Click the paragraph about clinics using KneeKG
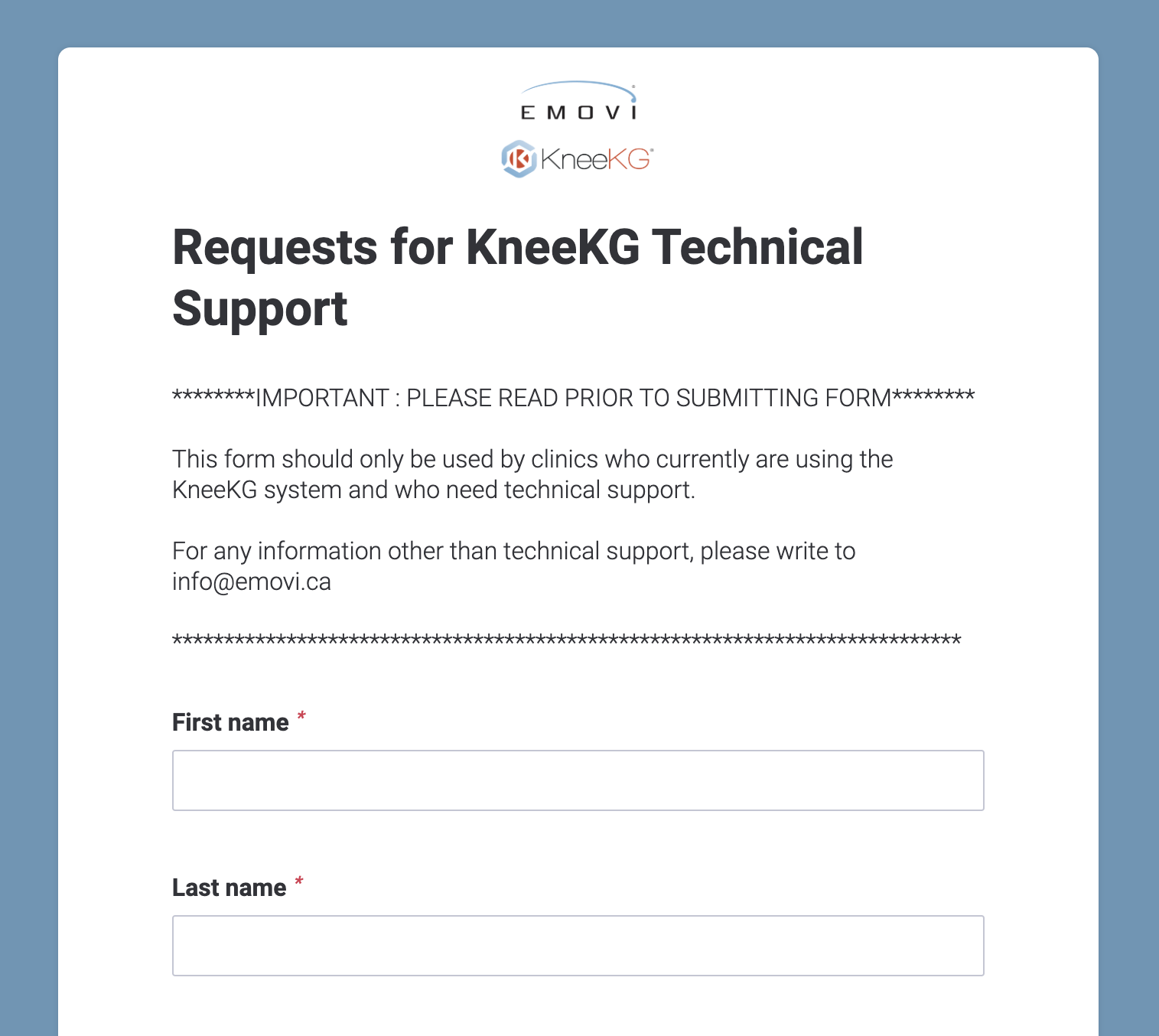Screen dimensions: 1159x1036 pos(532,474)
